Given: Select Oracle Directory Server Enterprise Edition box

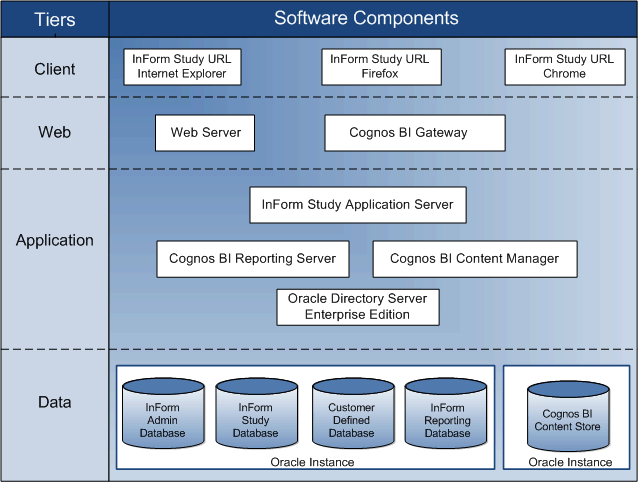Looking at the screenshot, I should 358,307.
